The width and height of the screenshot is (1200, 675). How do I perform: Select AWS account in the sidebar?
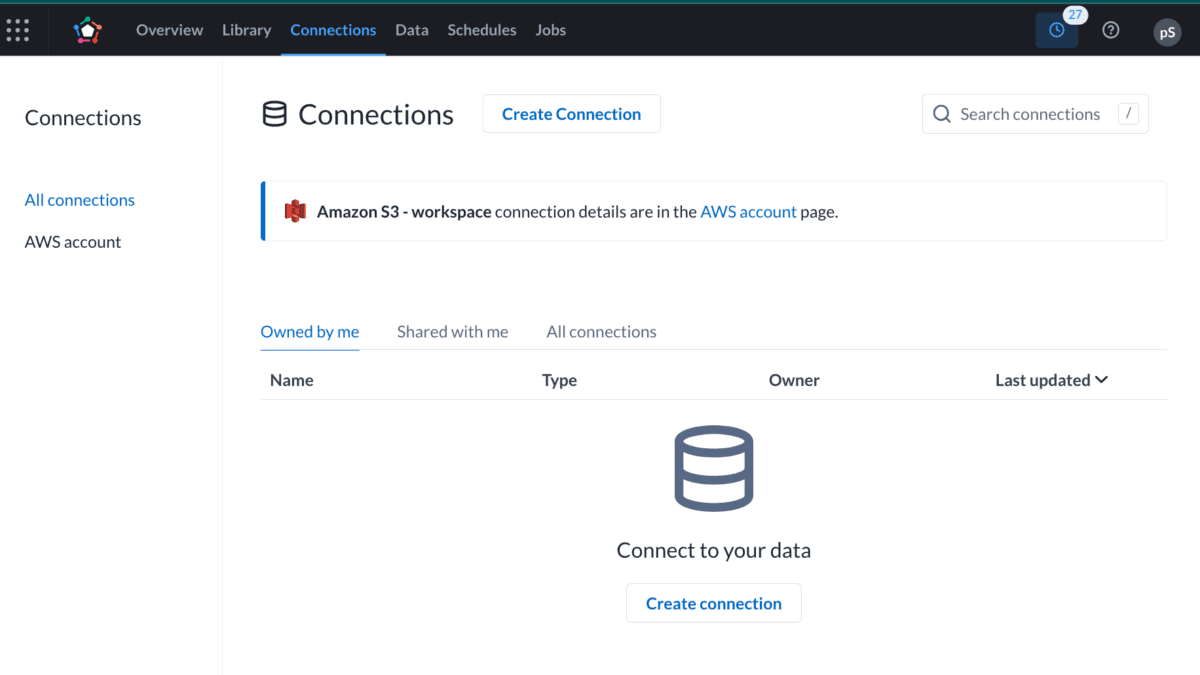72,241
